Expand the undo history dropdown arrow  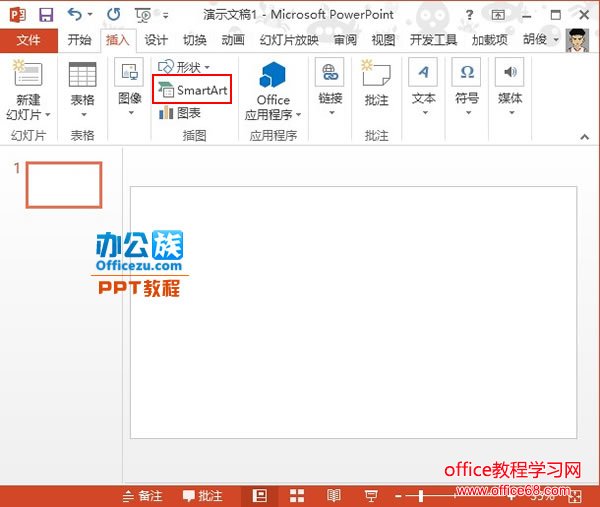pyautogui.click(x=90, y=15)
